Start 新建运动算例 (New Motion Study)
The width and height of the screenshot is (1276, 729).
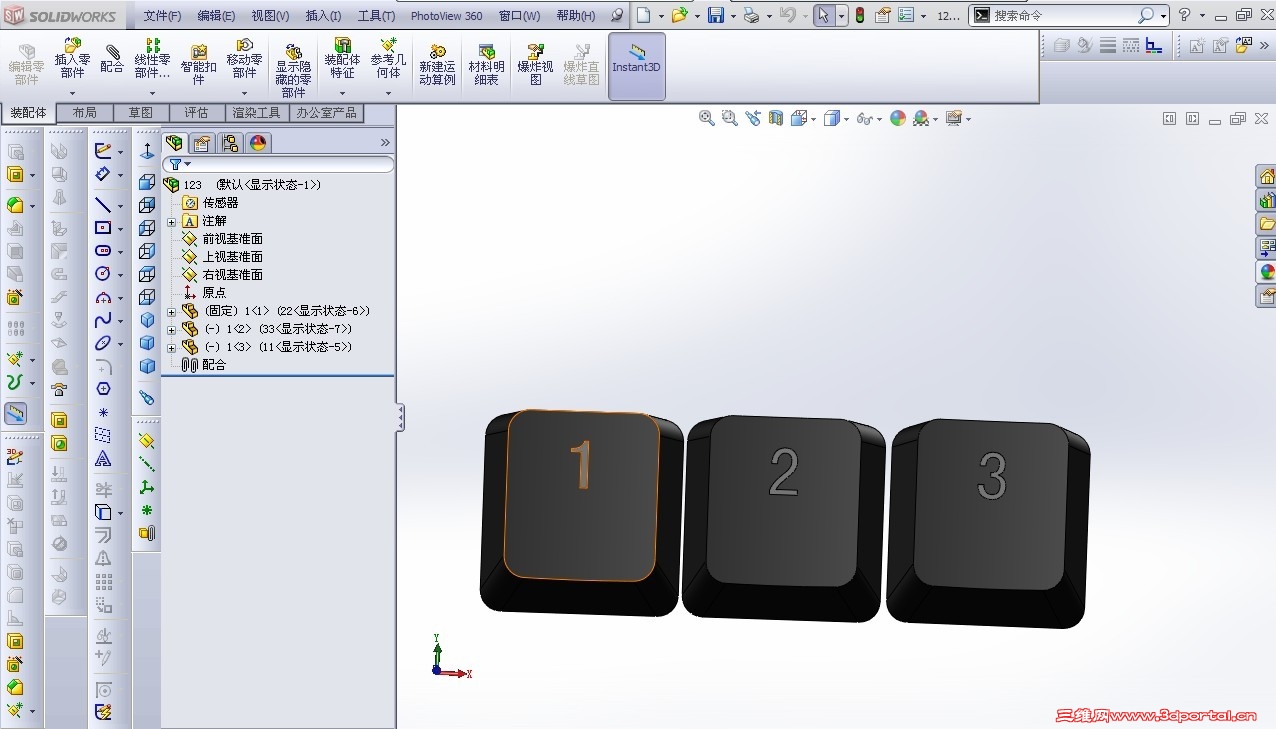(x=437, y=65)
